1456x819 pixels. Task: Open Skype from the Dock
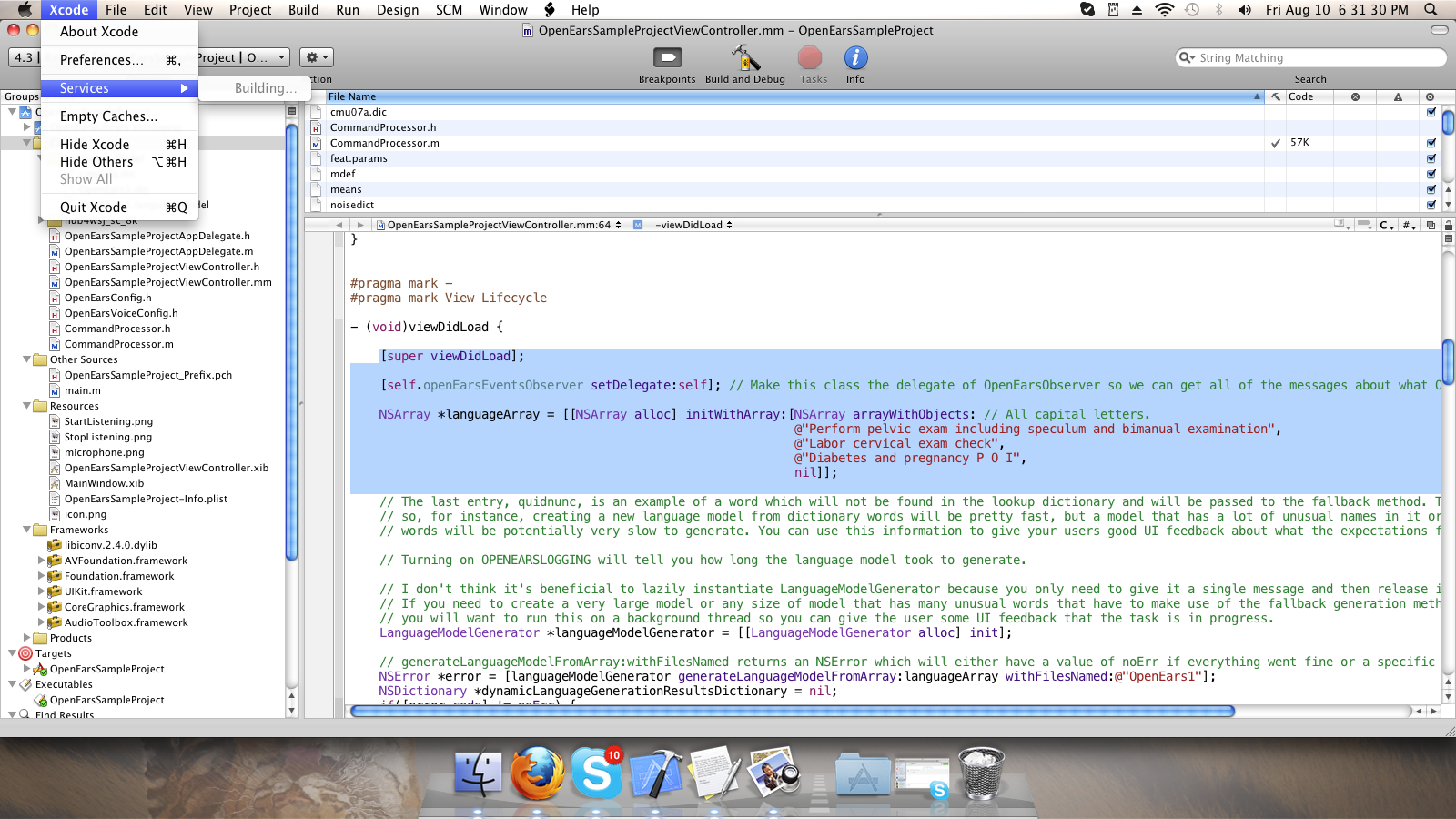pyautogui.click(x=596, y=774)
